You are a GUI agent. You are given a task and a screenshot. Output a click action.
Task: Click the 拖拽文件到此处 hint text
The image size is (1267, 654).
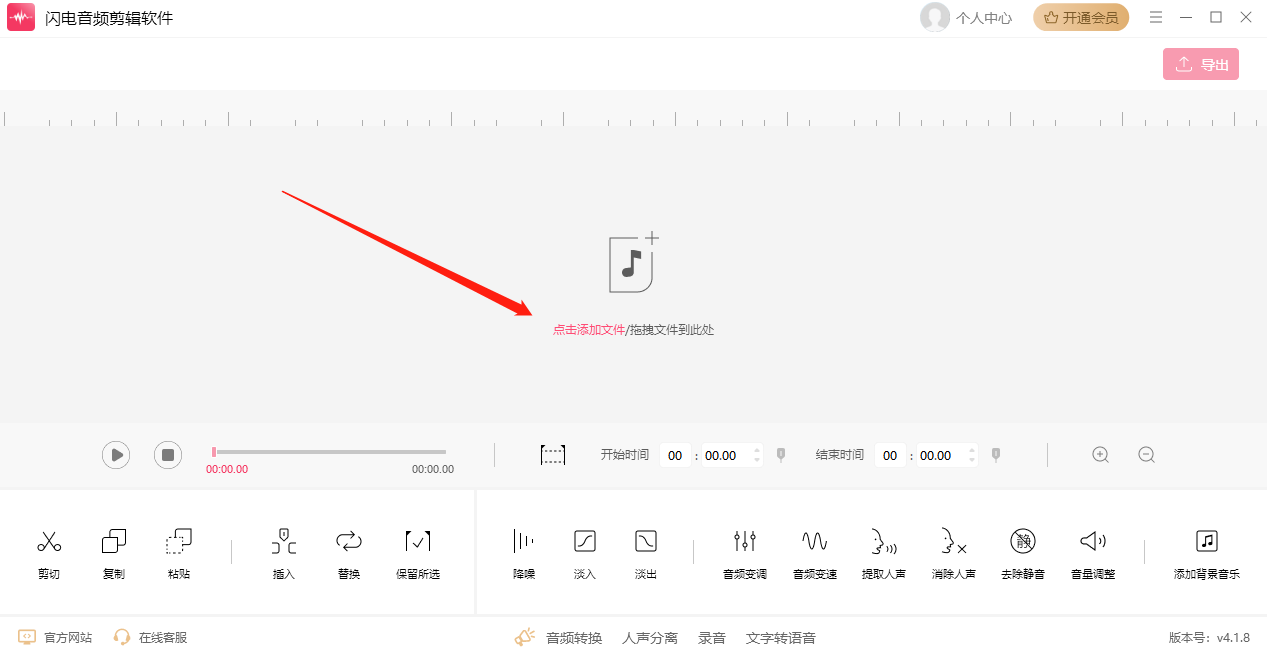[x=672, y=329]
